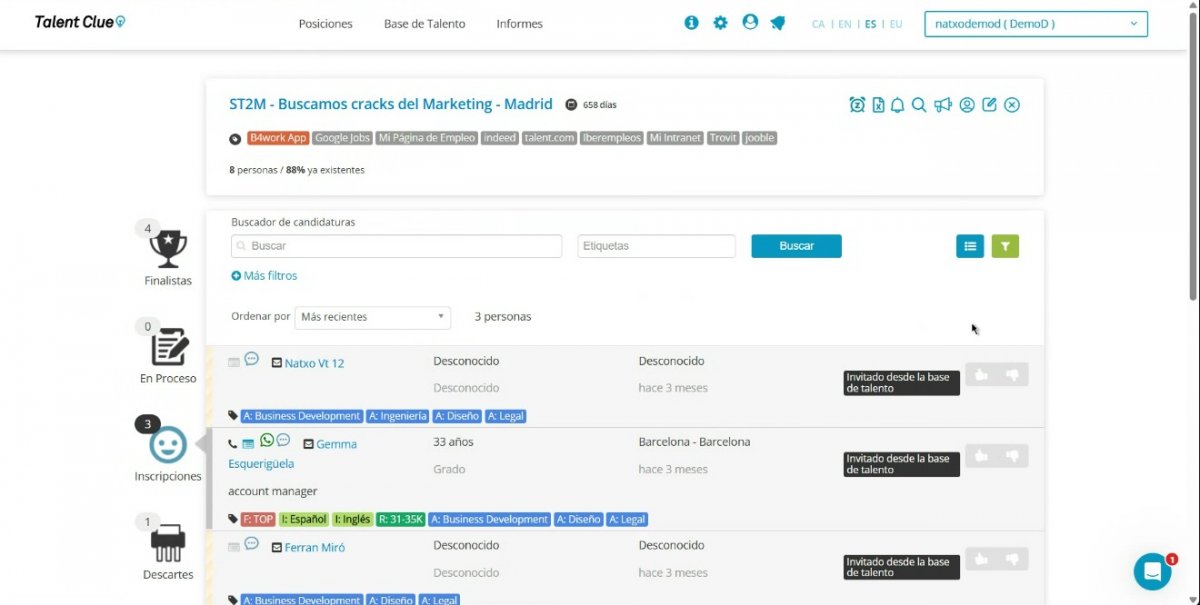Viewport: 1200px width, 605px height.
Task: Toggle the blue list view button
Action: pos(969,246)
